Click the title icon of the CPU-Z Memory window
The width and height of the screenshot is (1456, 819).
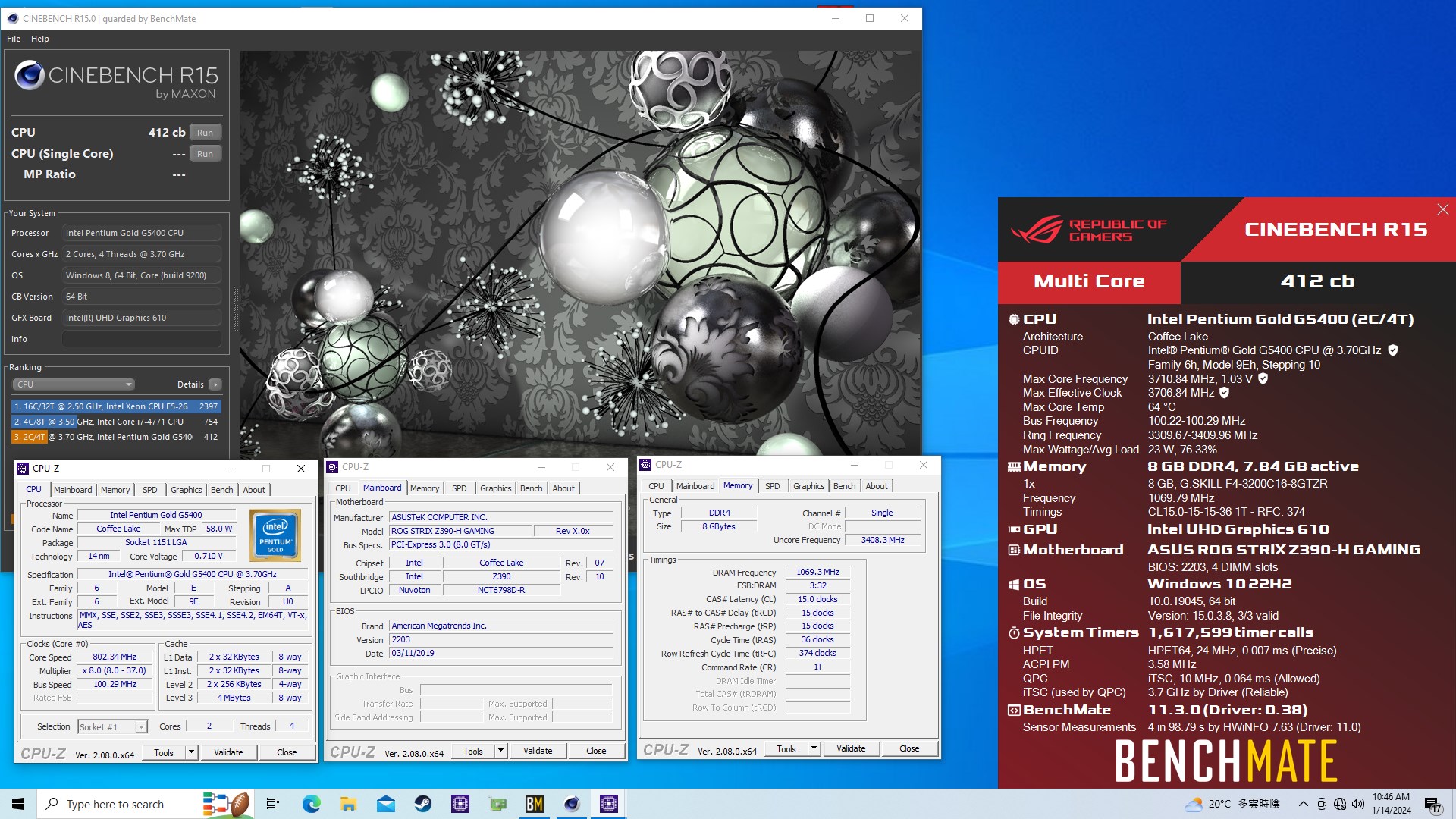646,465
